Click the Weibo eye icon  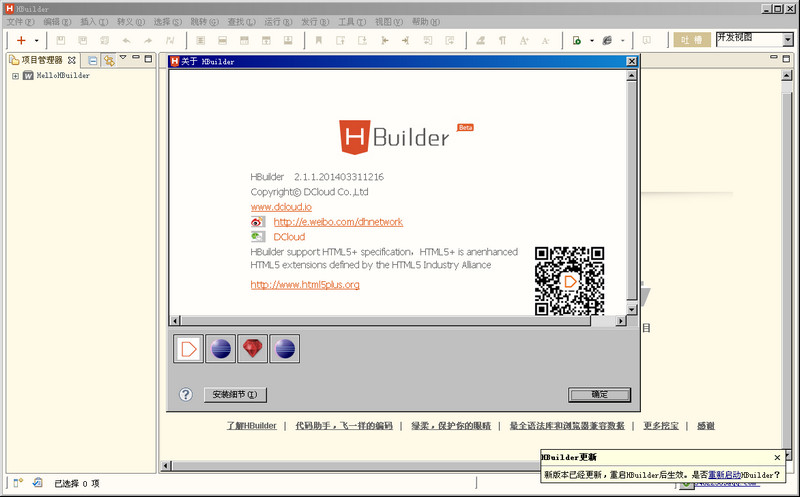[258, 222]
